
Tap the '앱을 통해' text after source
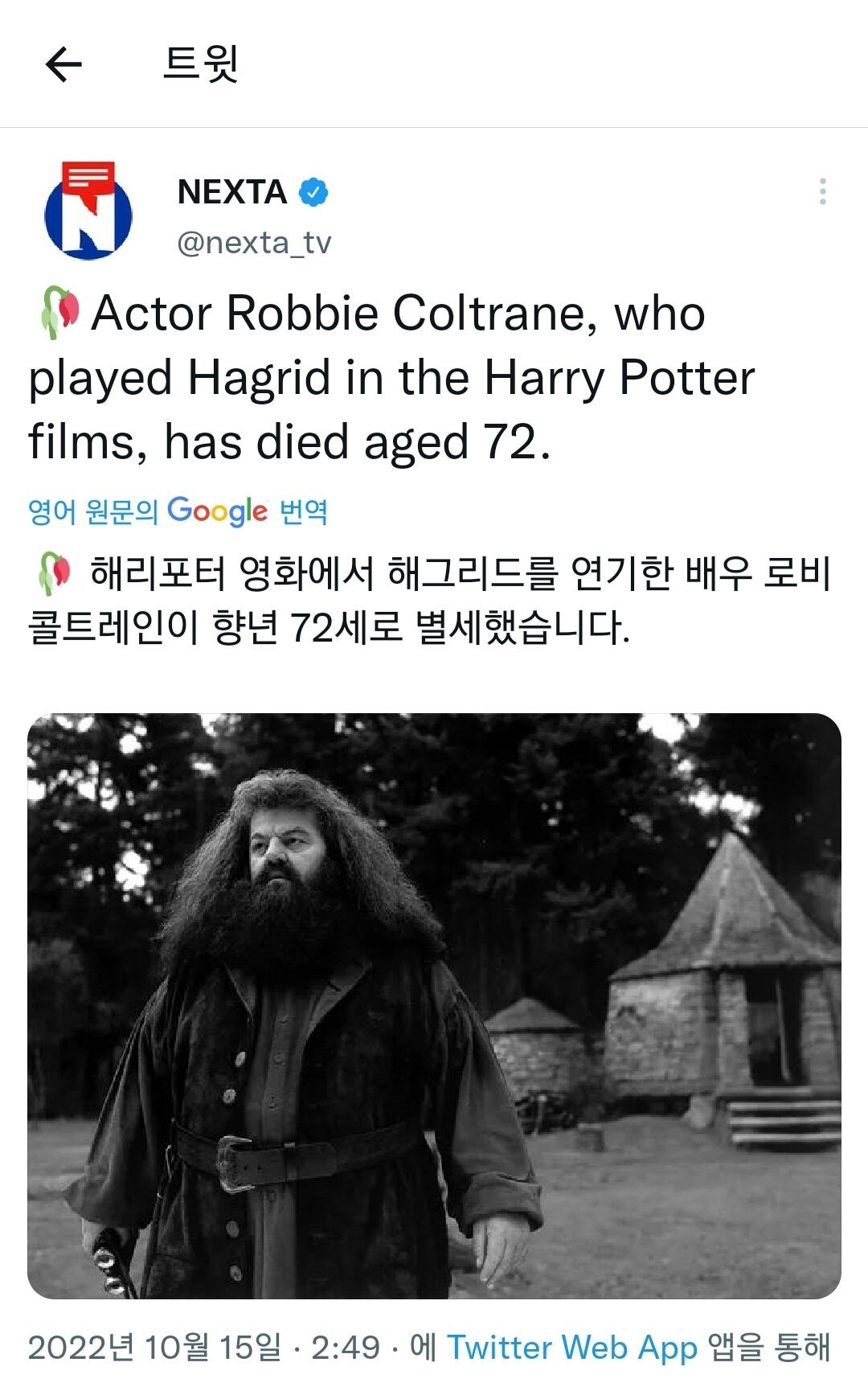tap(768, 1348)
